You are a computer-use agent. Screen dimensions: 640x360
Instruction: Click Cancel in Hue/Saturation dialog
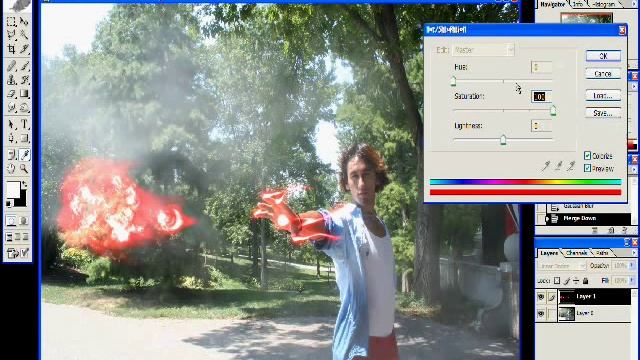point(603,74)
